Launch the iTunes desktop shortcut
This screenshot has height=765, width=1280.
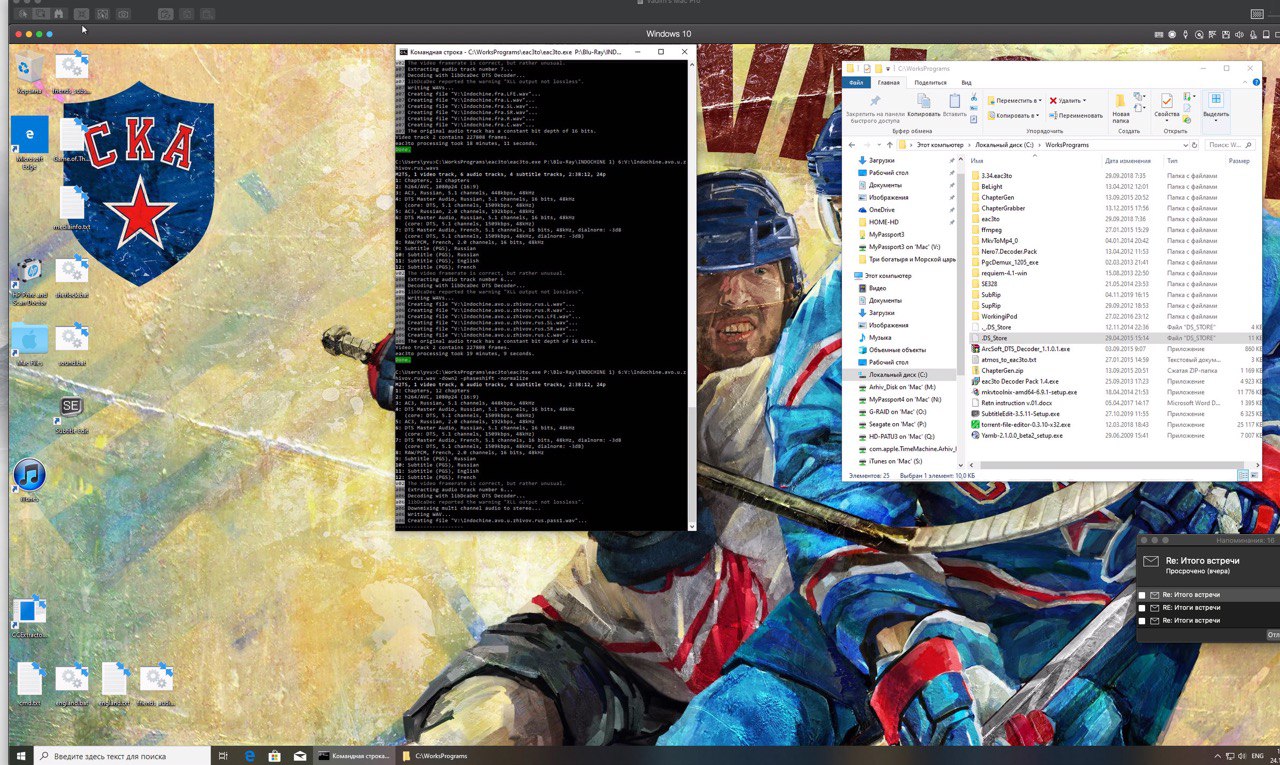[x=29, y=480]
